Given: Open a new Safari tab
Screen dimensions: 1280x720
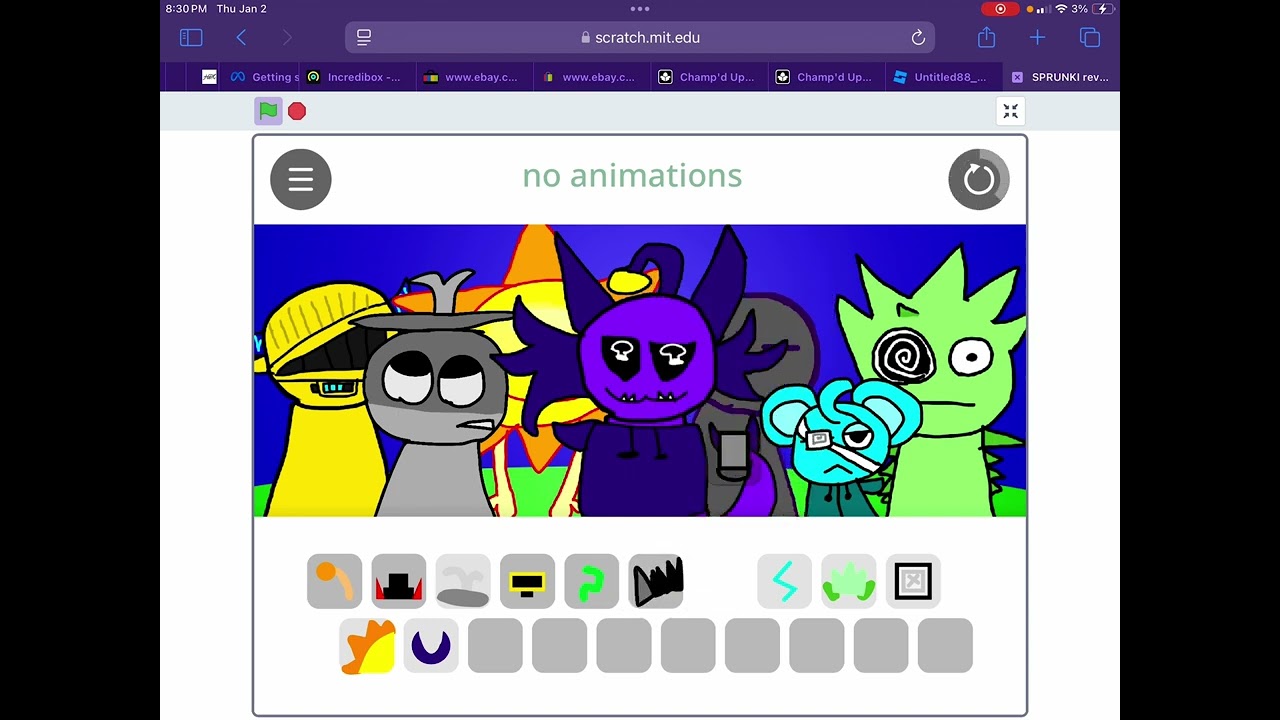Looking at the screenshot, I should 1037,38.
